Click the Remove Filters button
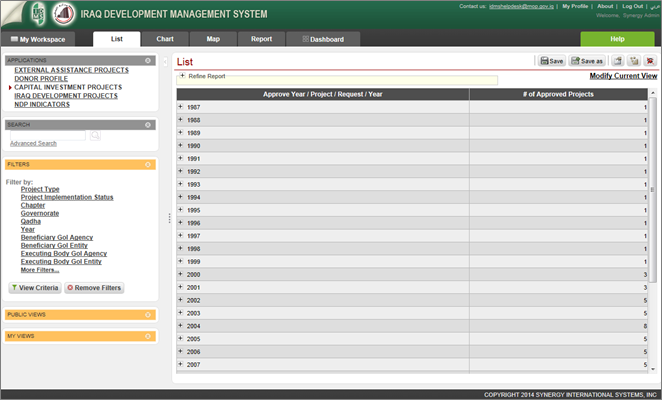 tap(94, 288)
